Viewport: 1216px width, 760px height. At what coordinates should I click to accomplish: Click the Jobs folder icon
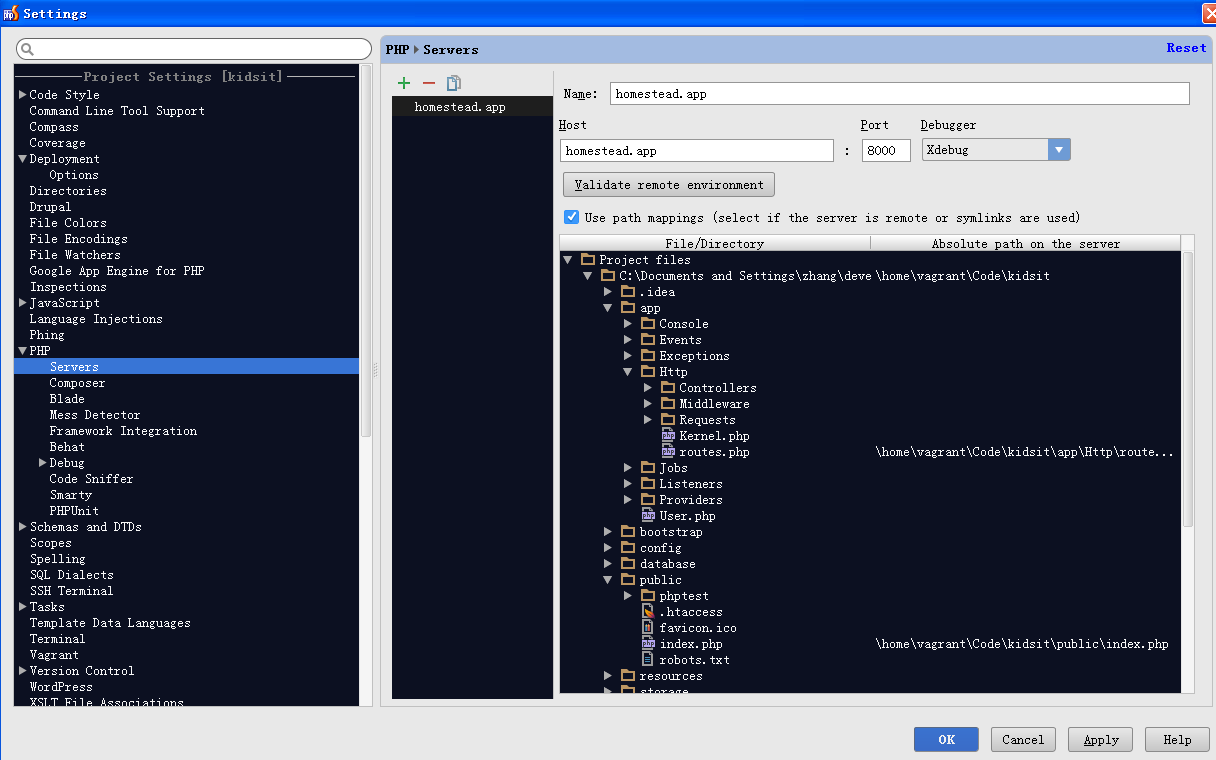point(648,468)
